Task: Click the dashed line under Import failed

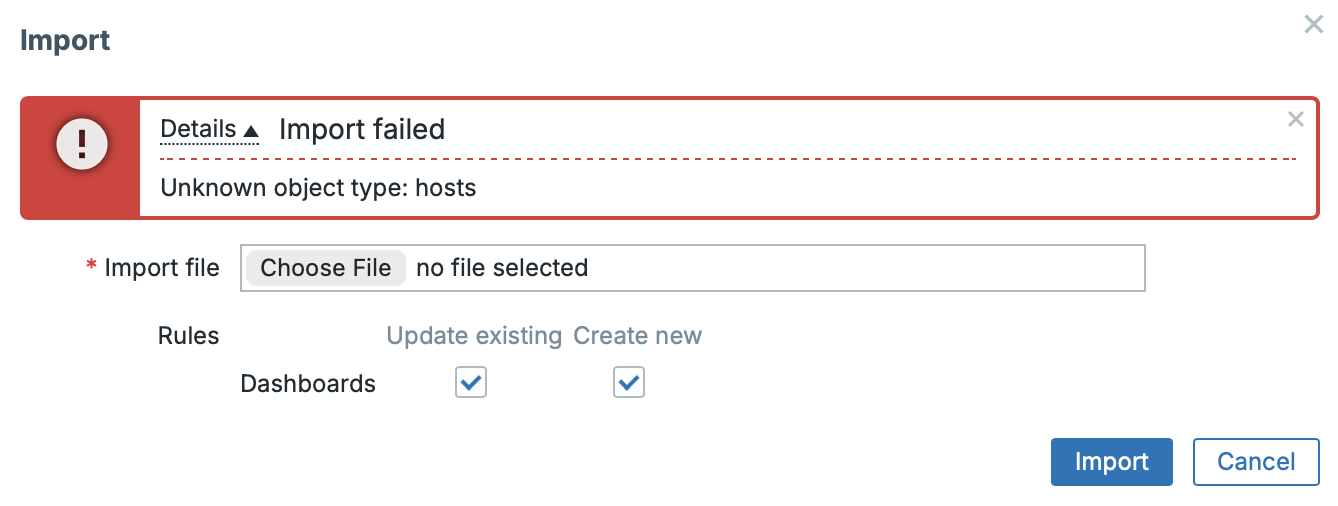Action: pos(728,159)
